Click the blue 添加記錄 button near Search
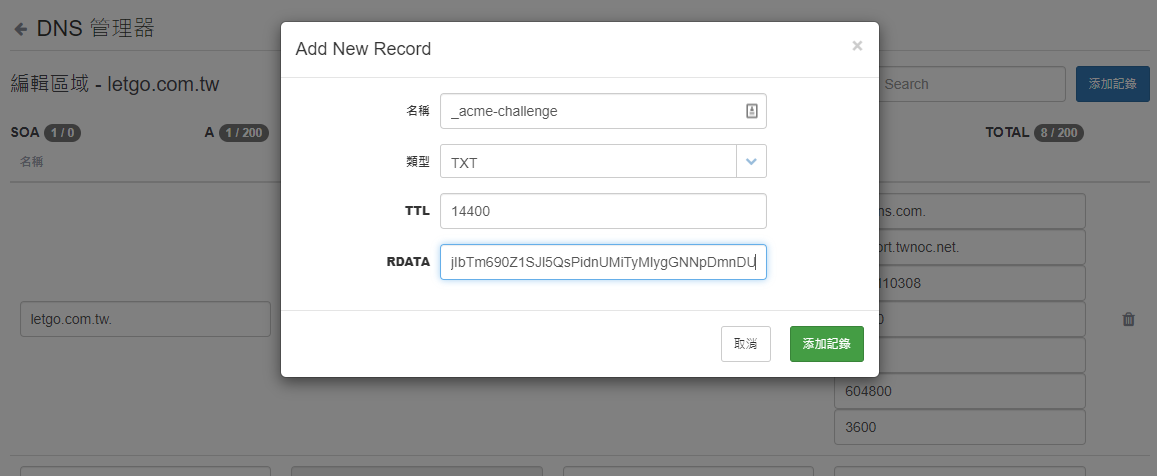 (x=1112, y=84)
